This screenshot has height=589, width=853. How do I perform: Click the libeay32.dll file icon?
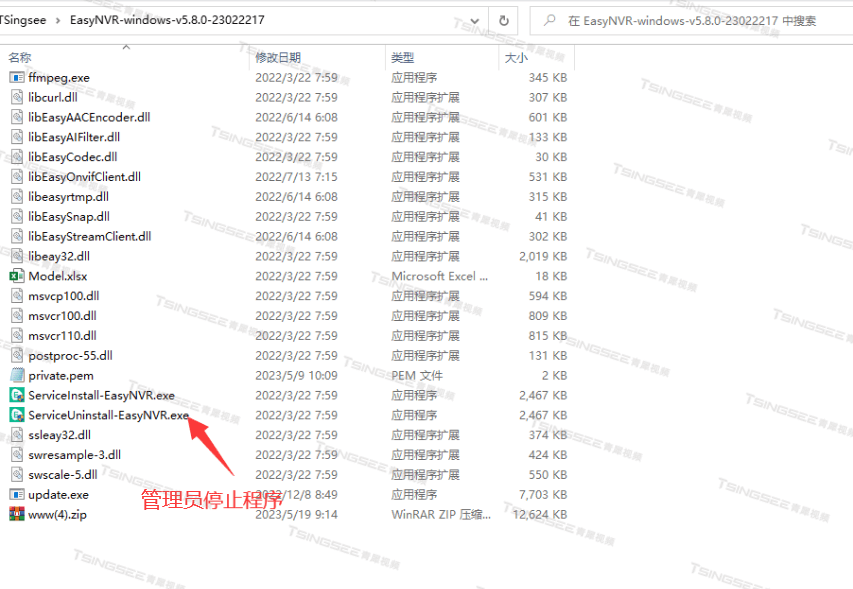coord(17,256)
